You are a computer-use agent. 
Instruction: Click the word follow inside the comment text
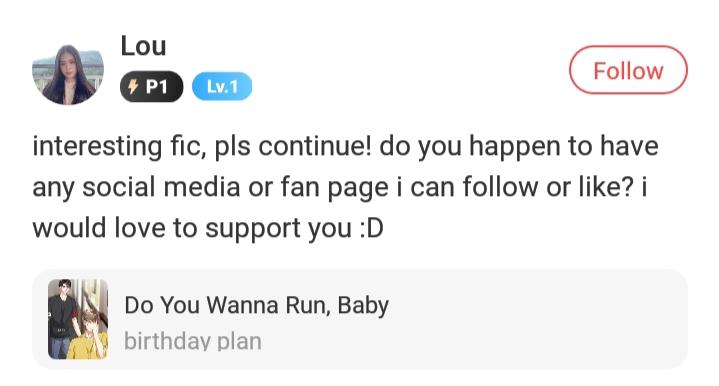(x=500, y=187)
